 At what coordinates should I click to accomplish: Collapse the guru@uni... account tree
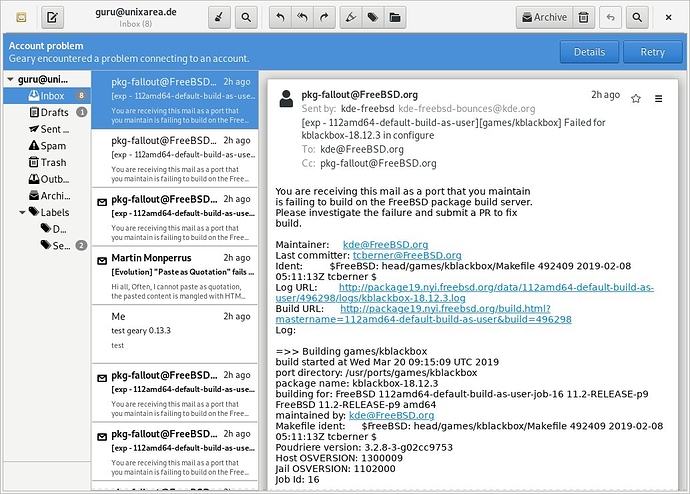pos(10,80)
